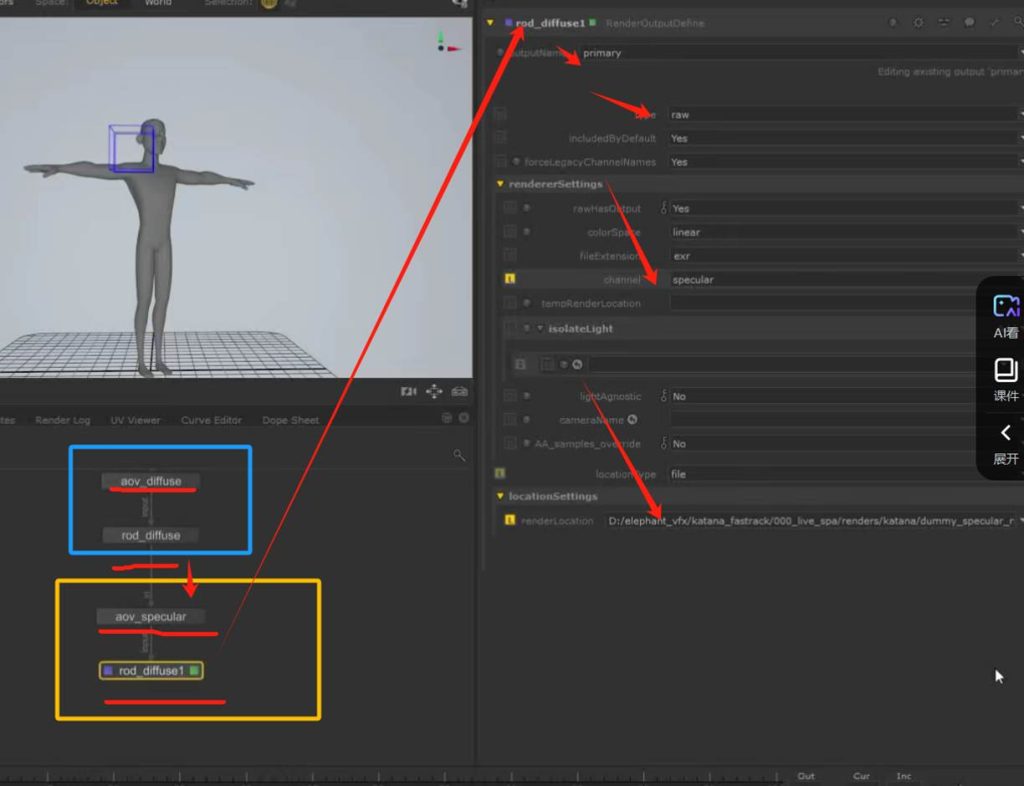Open the AI screenshot icon in the side panel
The image size is (1024, 786).
coord(1005,307)
